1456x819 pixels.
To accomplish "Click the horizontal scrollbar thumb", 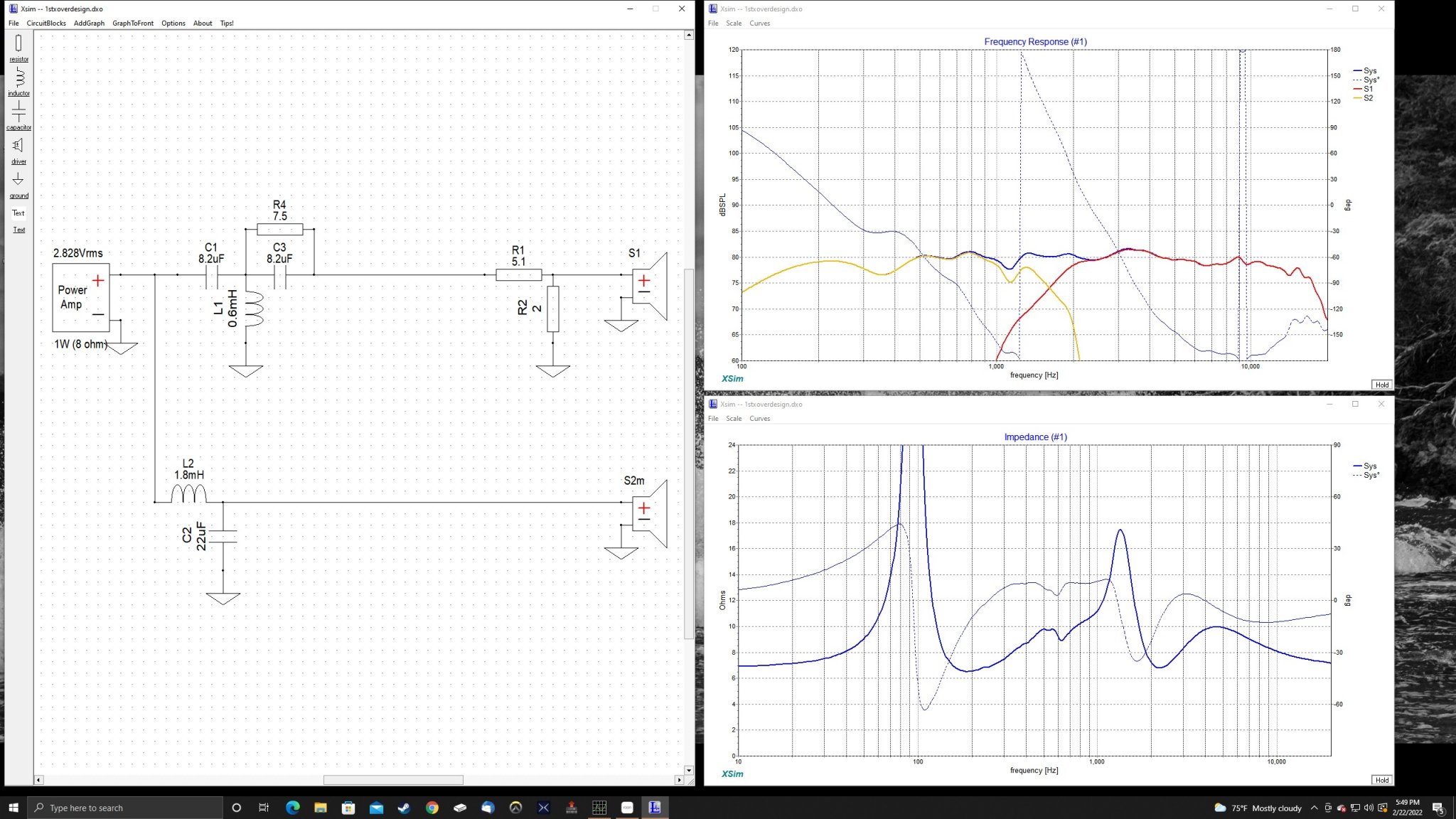I will (393, 780).
